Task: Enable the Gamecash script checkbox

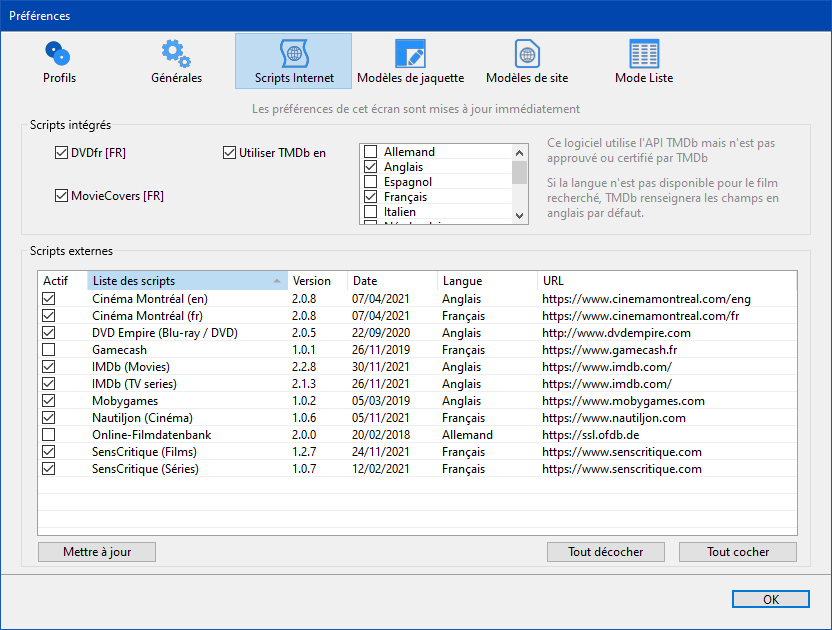Action: pyautogui.click(x=49, y=350)
